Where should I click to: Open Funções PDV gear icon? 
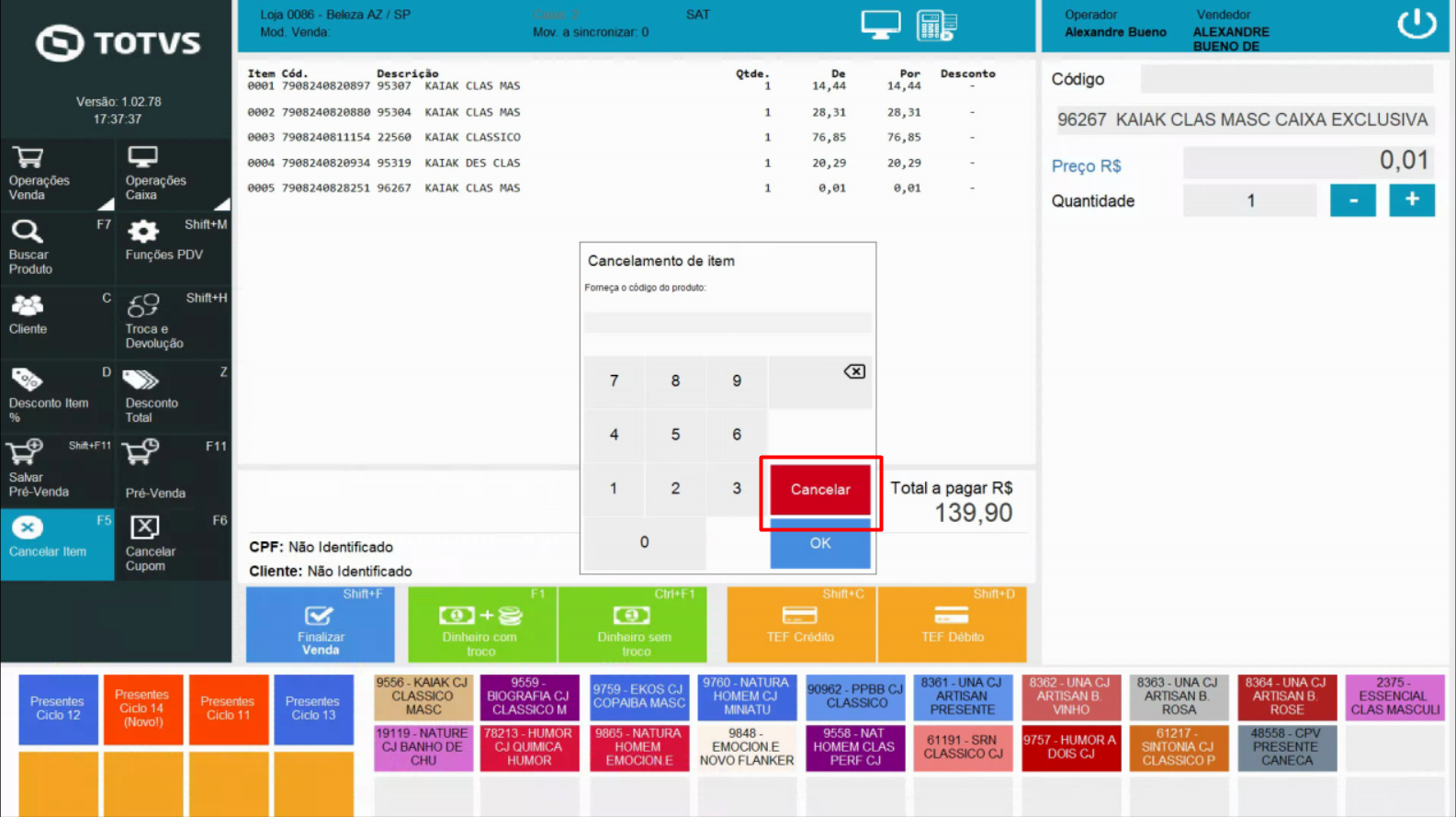(x=143, y=231)
